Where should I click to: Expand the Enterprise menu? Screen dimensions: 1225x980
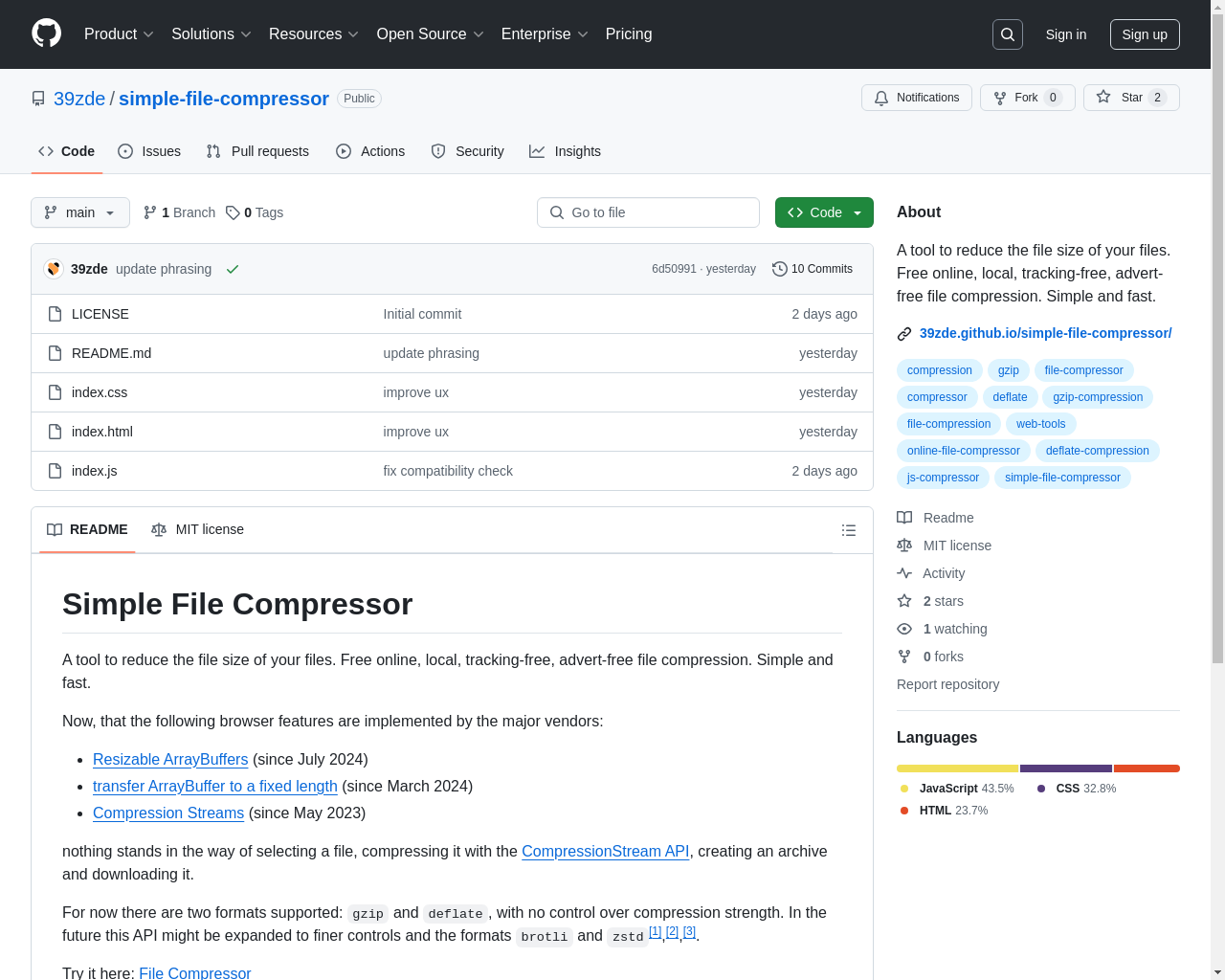pyautogui.click(x=545, y=34)
